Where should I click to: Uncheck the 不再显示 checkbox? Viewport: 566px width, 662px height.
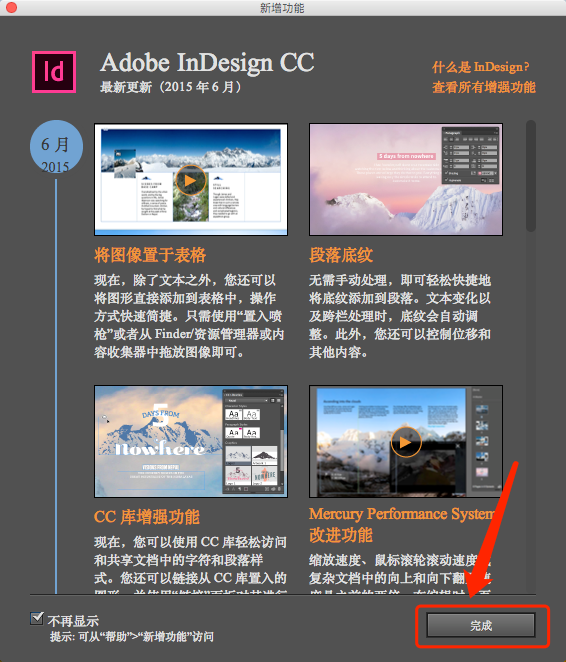pos(37,618)
